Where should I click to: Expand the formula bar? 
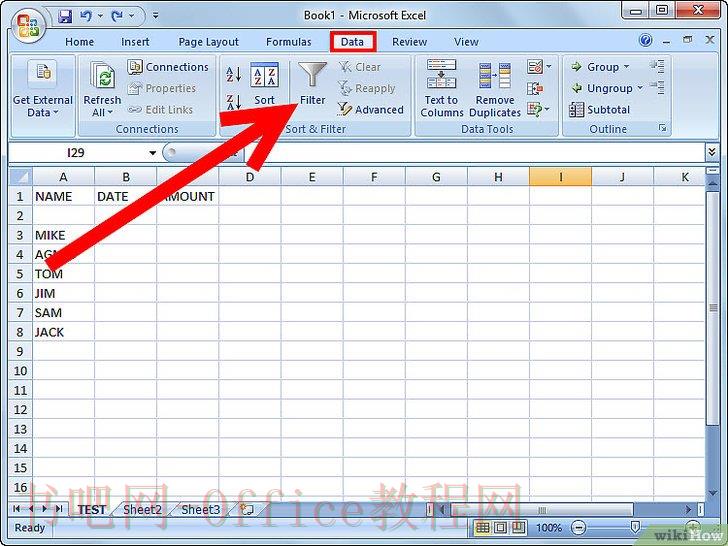[711, 152]
